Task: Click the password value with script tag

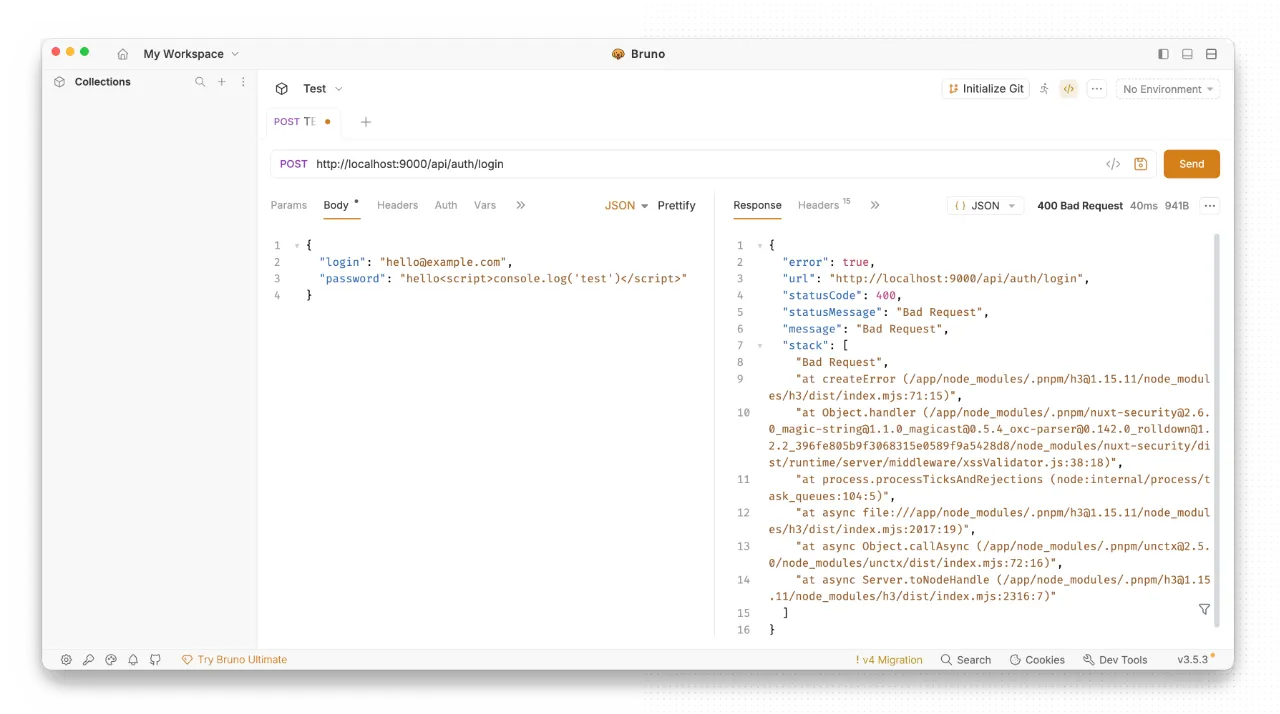Action: (543, 279)
